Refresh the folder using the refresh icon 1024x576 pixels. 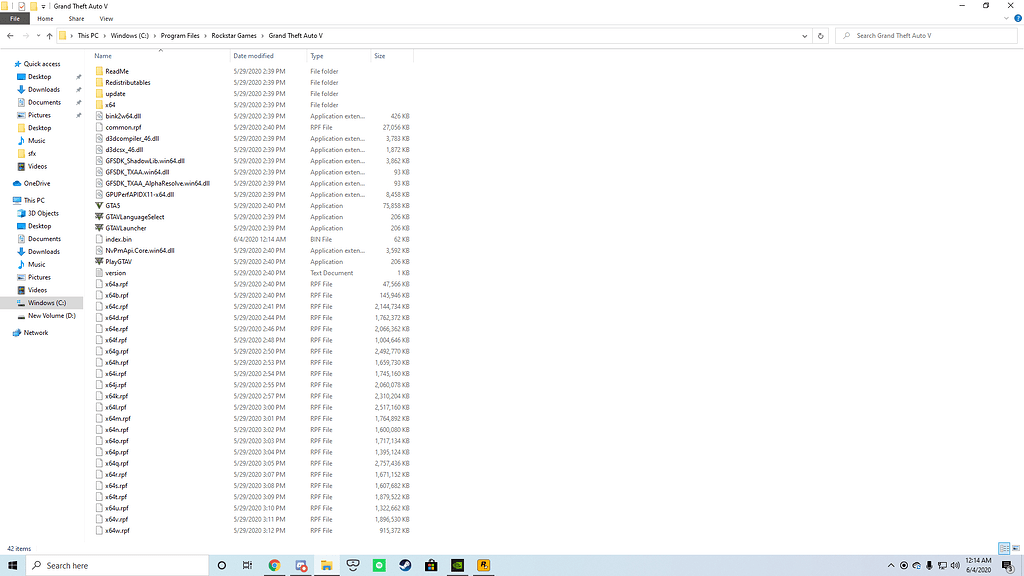click(820, 34)
